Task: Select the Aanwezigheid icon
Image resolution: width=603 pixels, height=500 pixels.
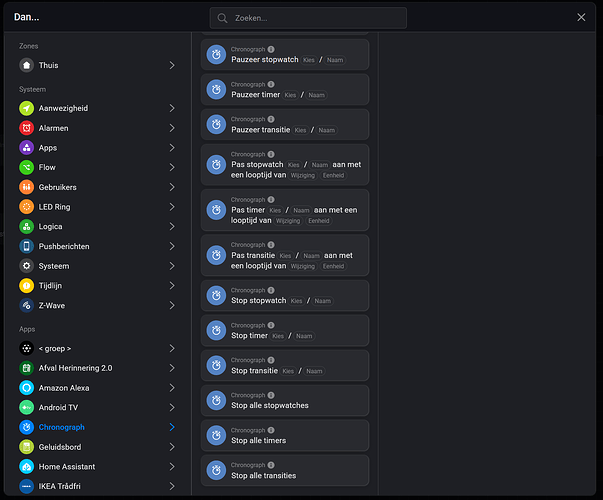Action: 27,108
